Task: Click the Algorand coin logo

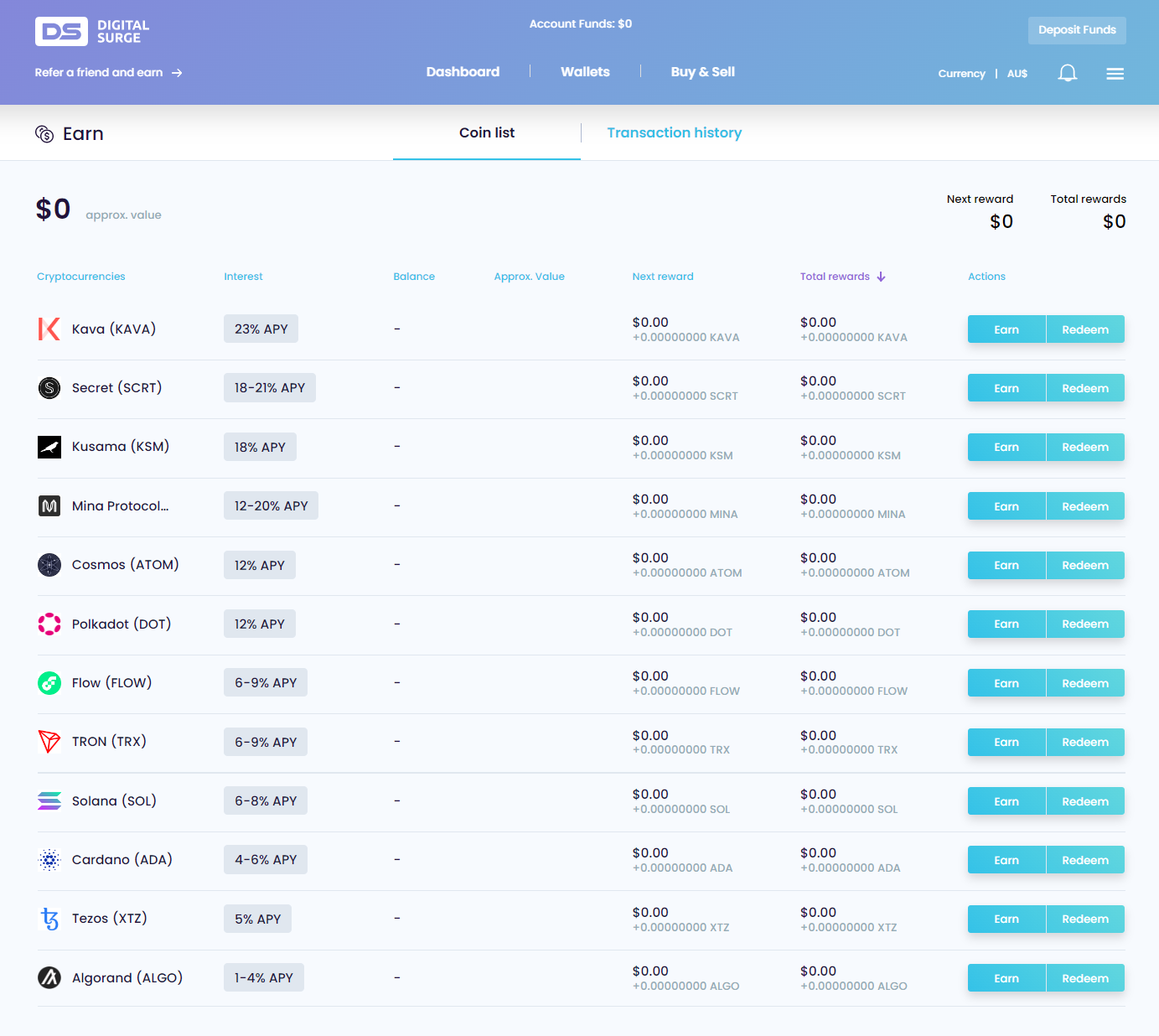Action: [x=49, y=977]
